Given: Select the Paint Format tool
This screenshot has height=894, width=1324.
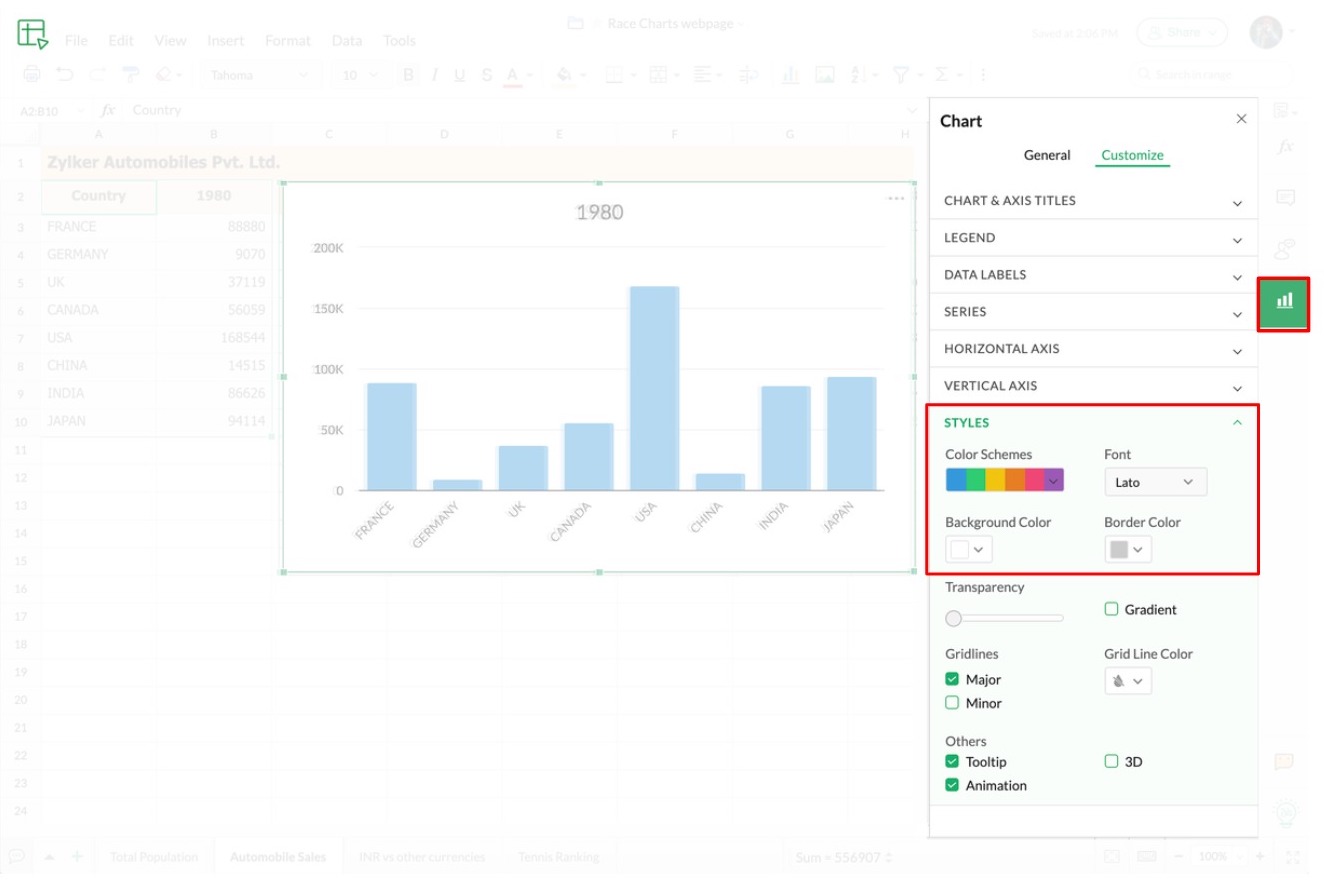Looking at the screenshot, I should [x=130, y=75].
